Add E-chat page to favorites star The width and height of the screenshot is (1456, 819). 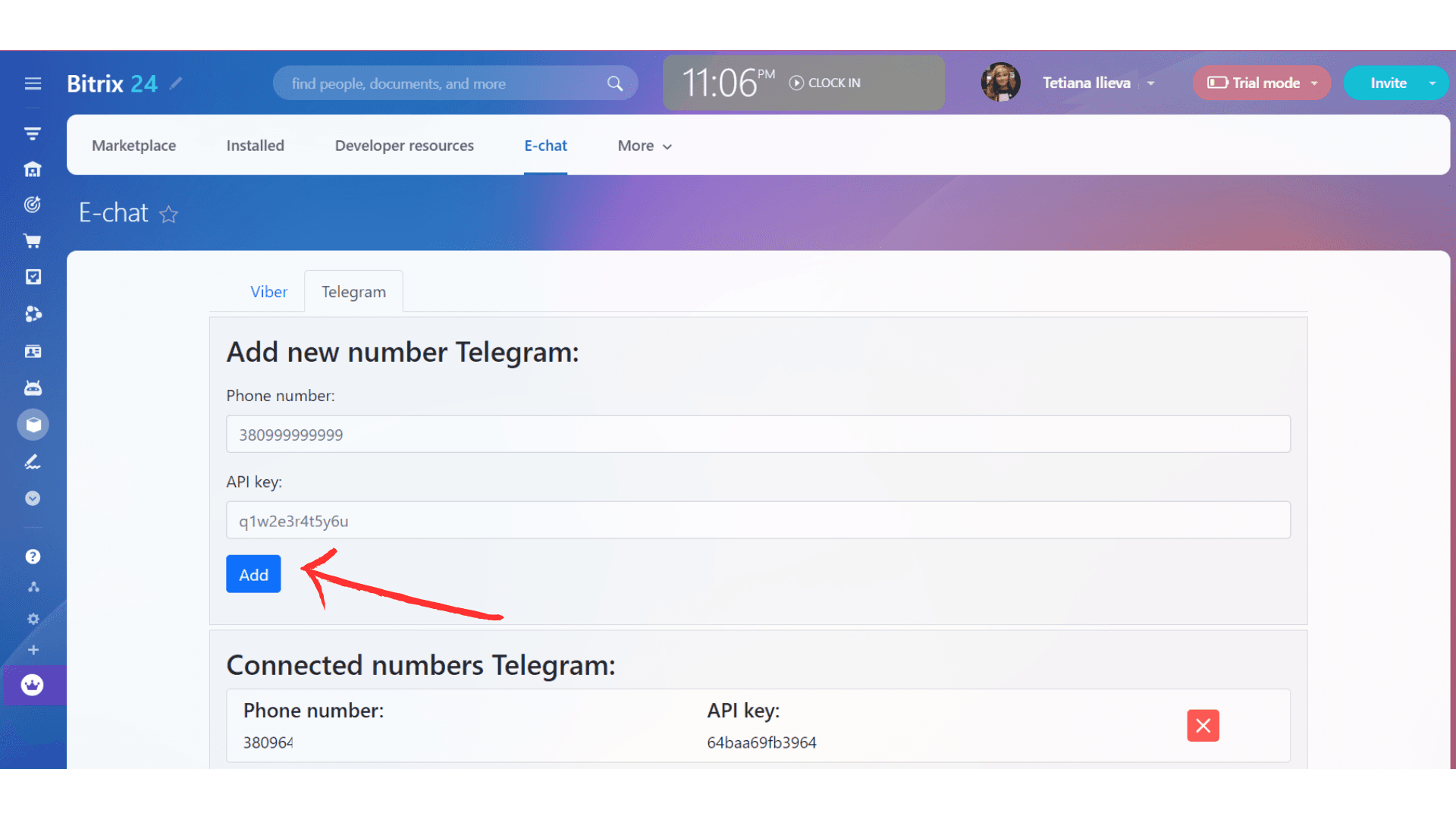coord(168,215)
